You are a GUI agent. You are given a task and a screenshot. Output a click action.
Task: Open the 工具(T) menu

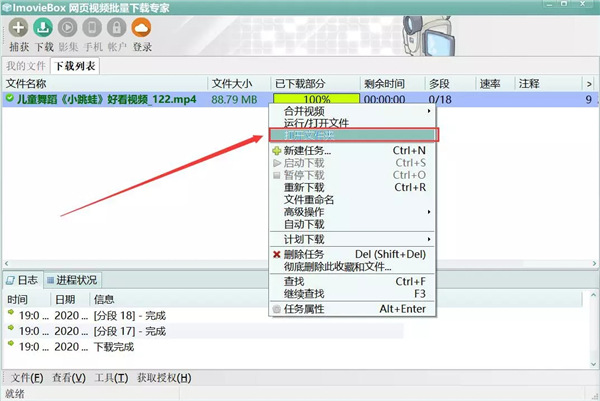112,378
